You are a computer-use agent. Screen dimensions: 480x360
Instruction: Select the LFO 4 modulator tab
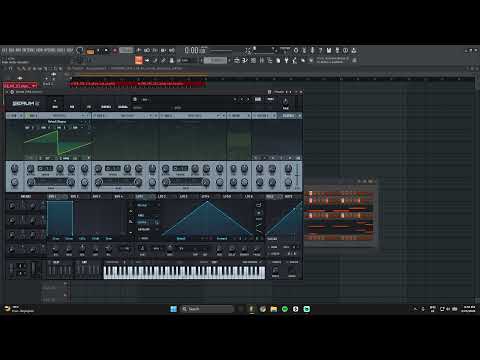pyautogui.click(x=205, y=196)
